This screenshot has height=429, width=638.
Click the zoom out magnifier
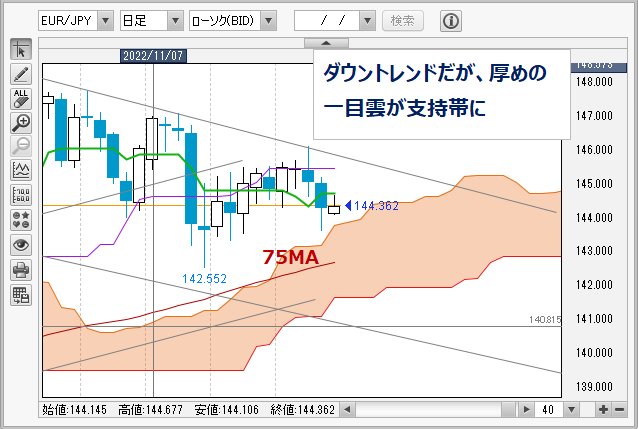click(x=21, y=147)
